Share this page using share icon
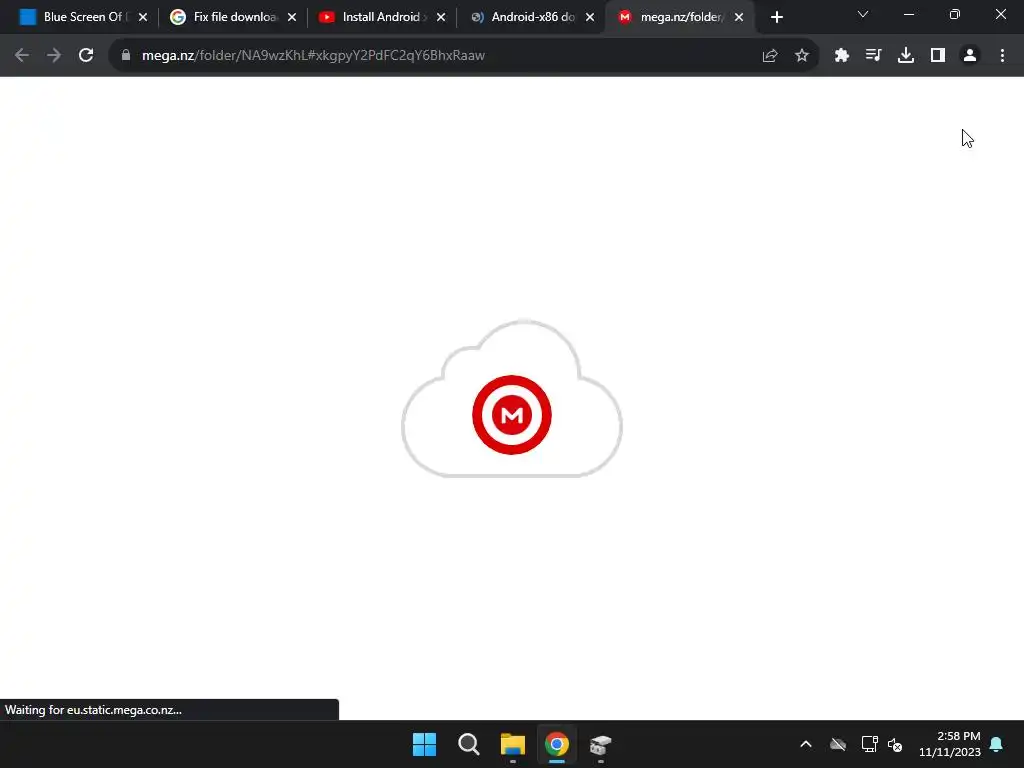The image size is (1024, 768). pyautogui.click(x=770, y=56)
